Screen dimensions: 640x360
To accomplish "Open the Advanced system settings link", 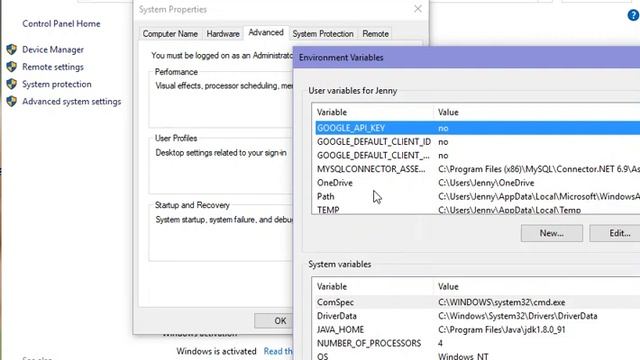I will 71,101.
